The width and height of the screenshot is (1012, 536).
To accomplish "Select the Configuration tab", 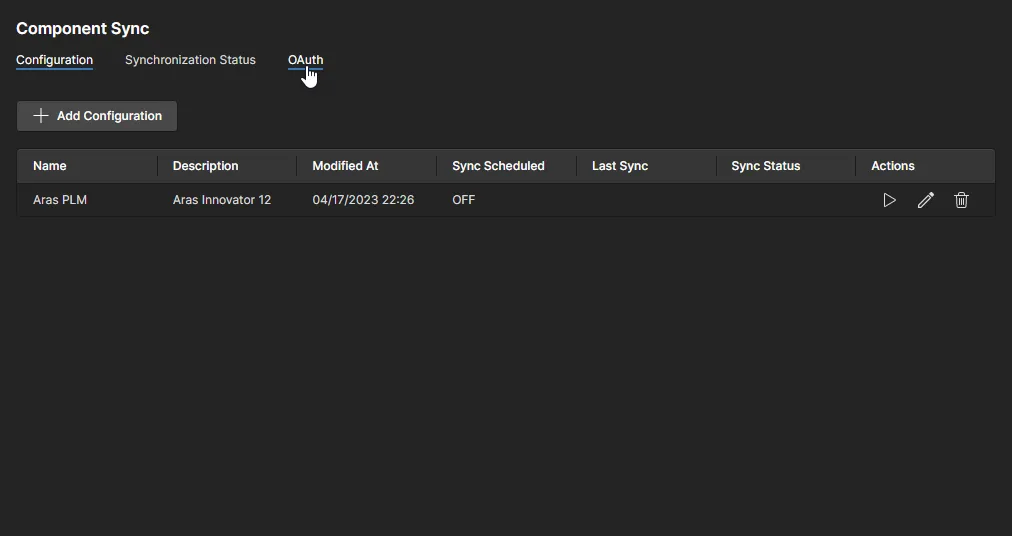I will [54, 60].
